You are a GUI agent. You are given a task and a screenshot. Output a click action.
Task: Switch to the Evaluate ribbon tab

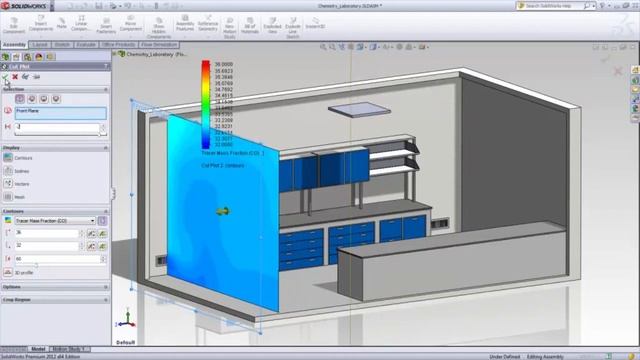86,45
